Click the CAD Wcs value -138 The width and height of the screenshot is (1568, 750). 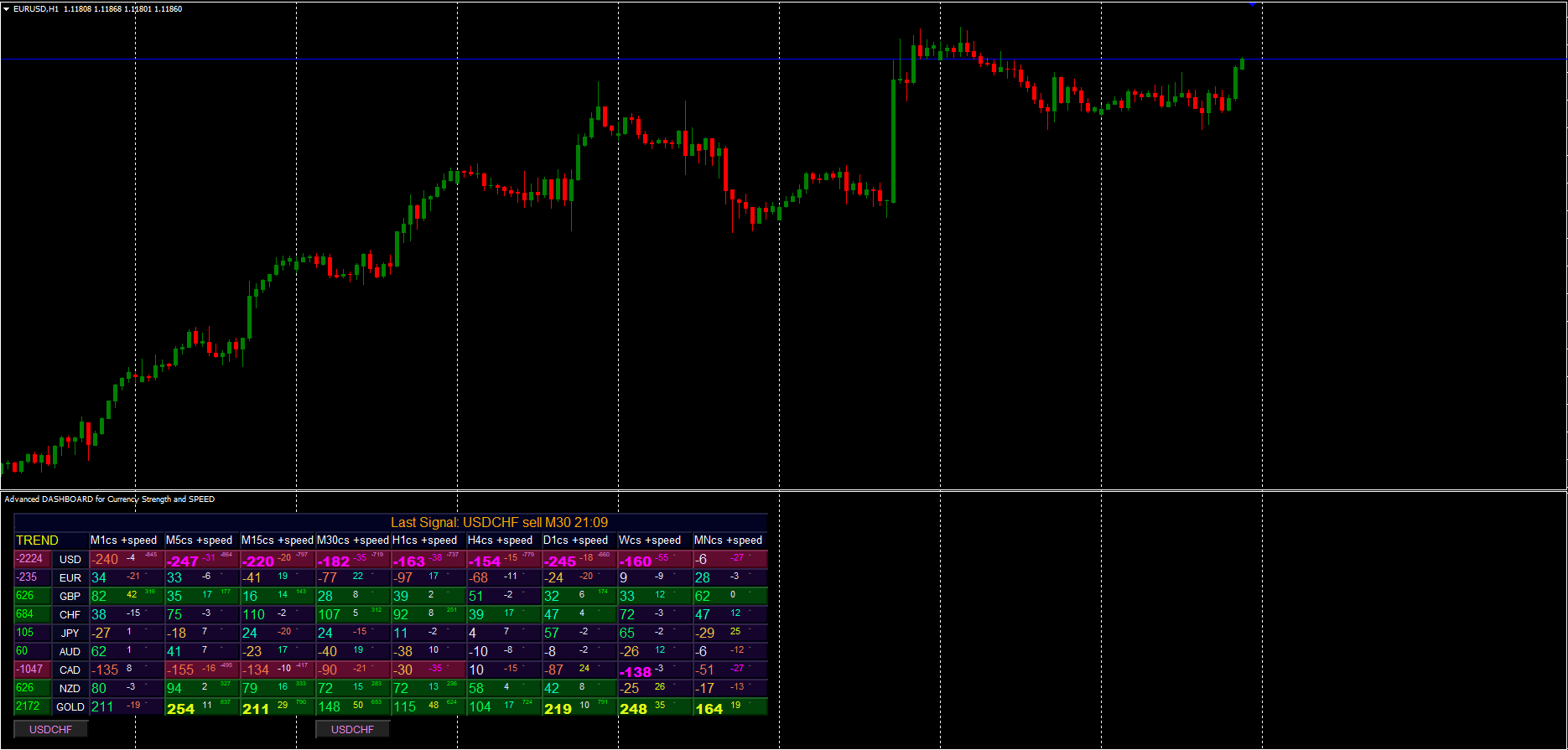pos(636,672)
